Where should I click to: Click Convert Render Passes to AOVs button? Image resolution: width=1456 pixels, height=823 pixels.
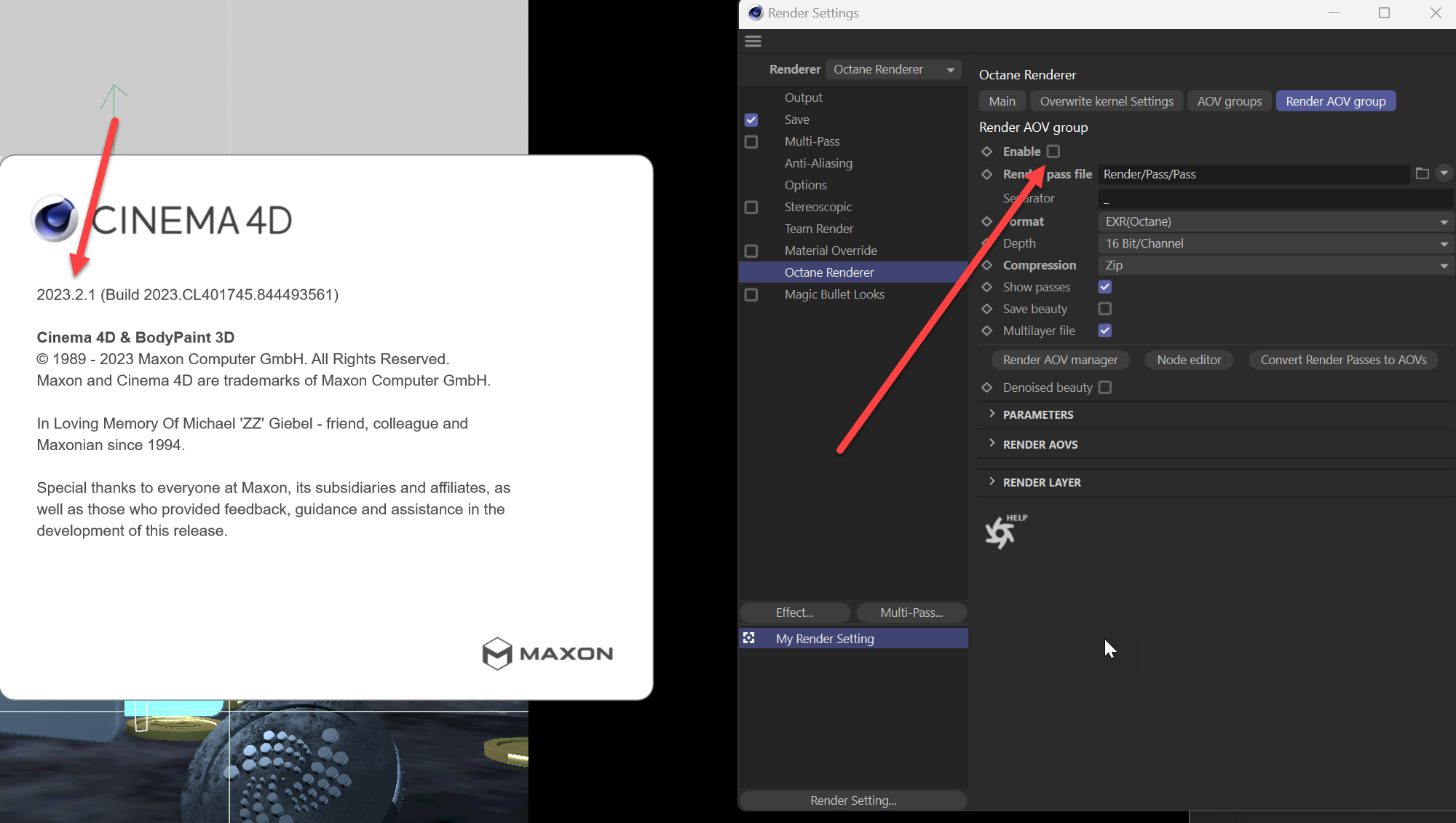1342,360
